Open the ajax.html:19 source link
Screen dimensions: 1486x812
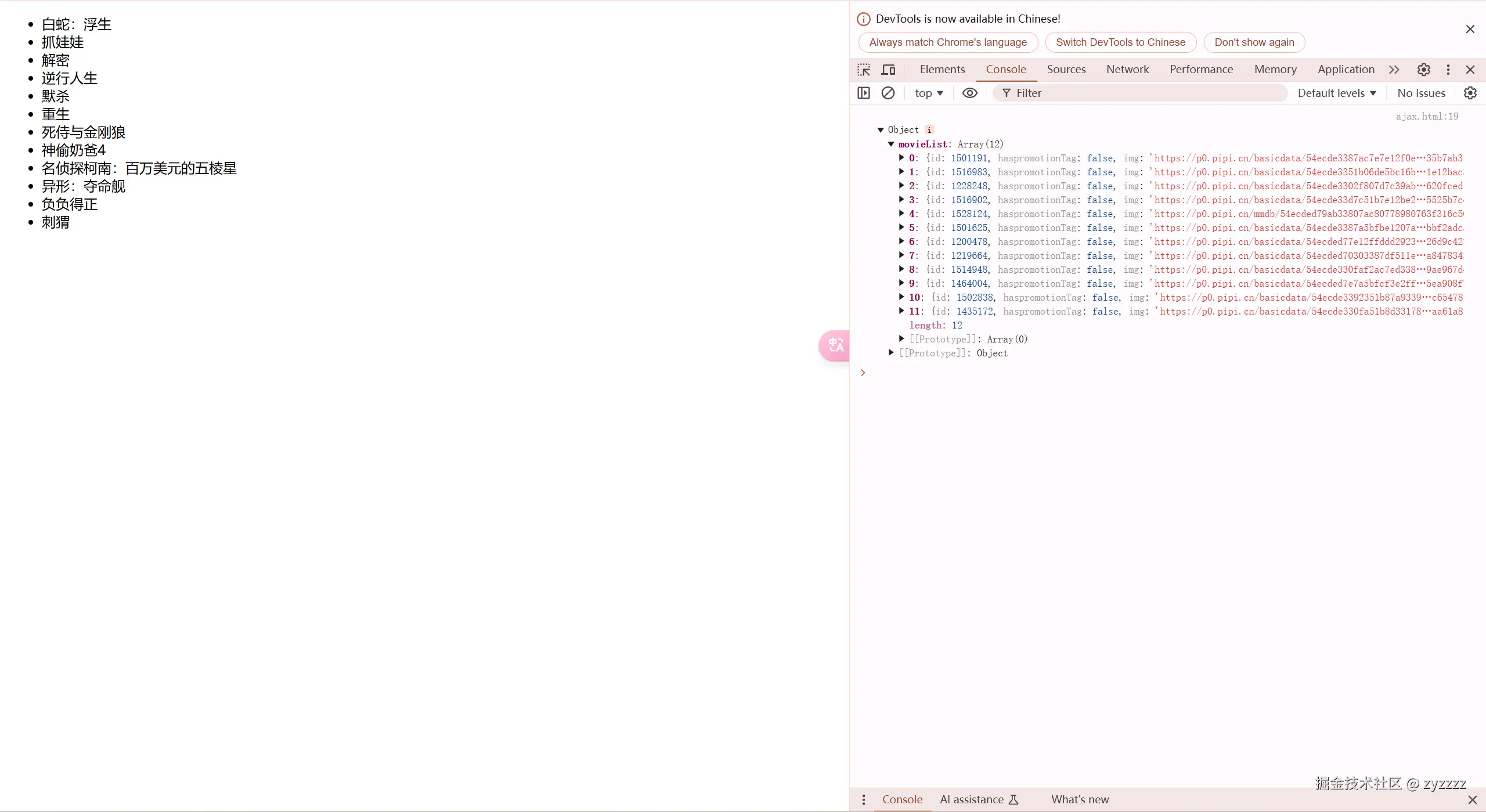[x=1427, y=117]
